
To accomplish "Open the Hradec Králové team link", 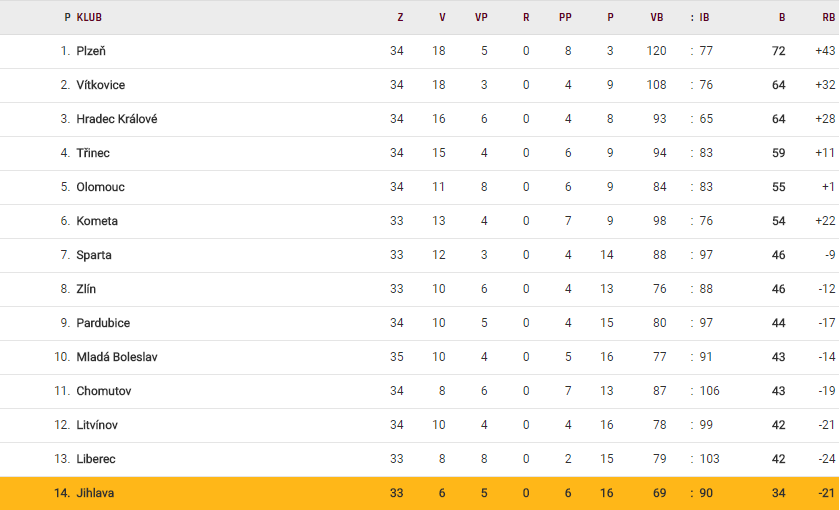I will 117,119.
